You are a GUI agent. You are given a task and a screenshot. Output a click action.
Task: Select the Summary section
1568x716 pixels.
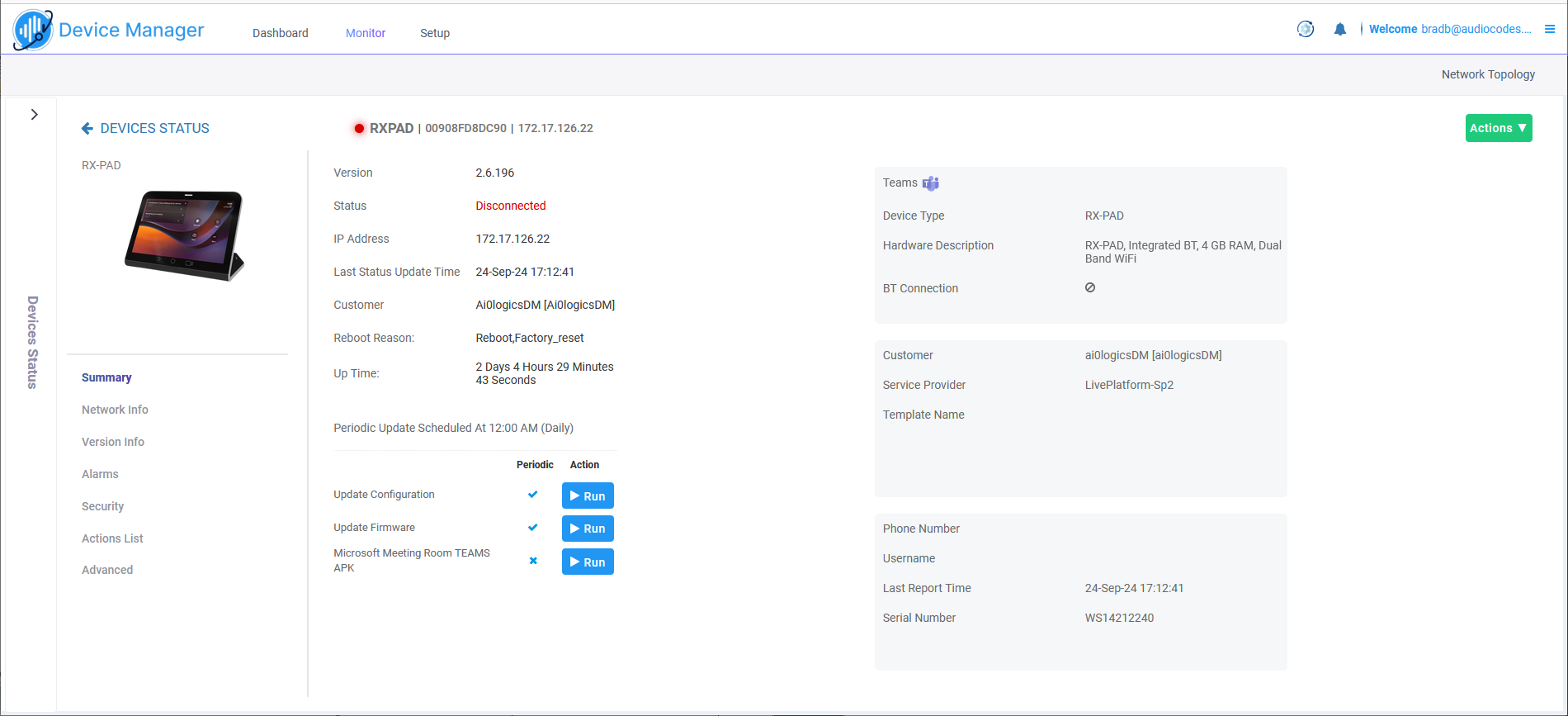pyautogui.click(x=106, y=377)
